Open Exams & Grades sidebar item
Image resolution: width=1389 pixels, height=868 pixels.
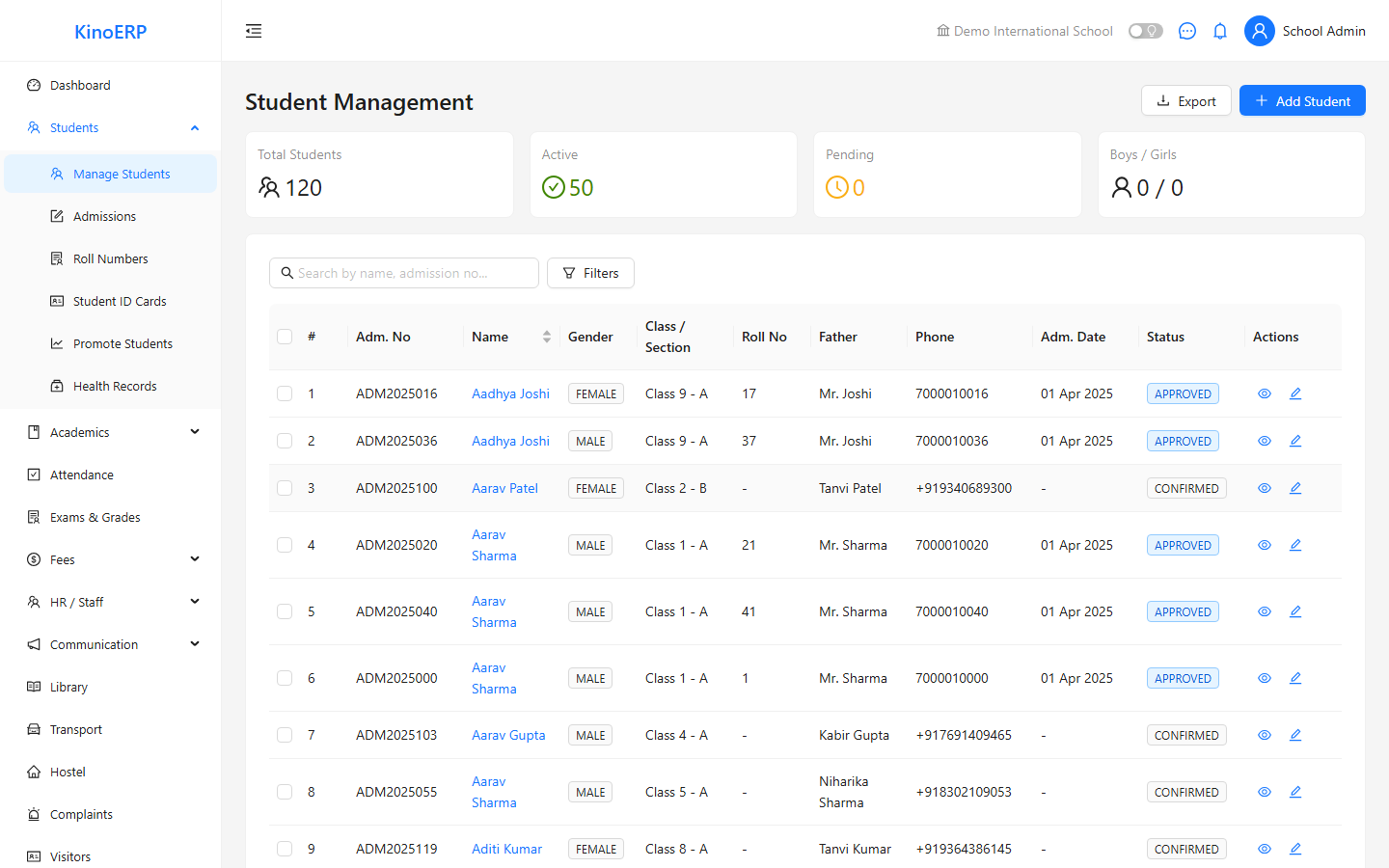click(x=110, y=517)
